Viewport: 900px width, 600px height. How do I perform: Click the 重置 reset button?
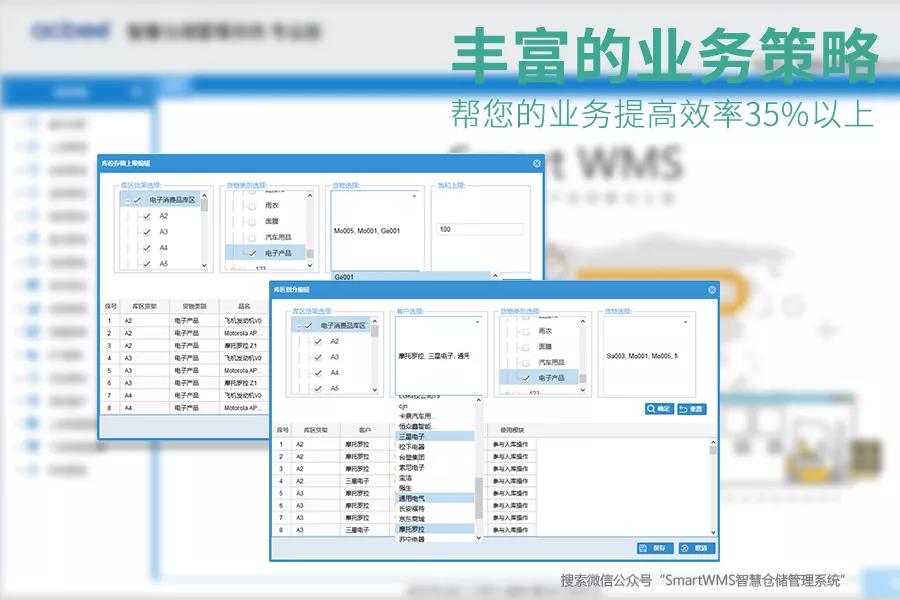tap(691, 409)
